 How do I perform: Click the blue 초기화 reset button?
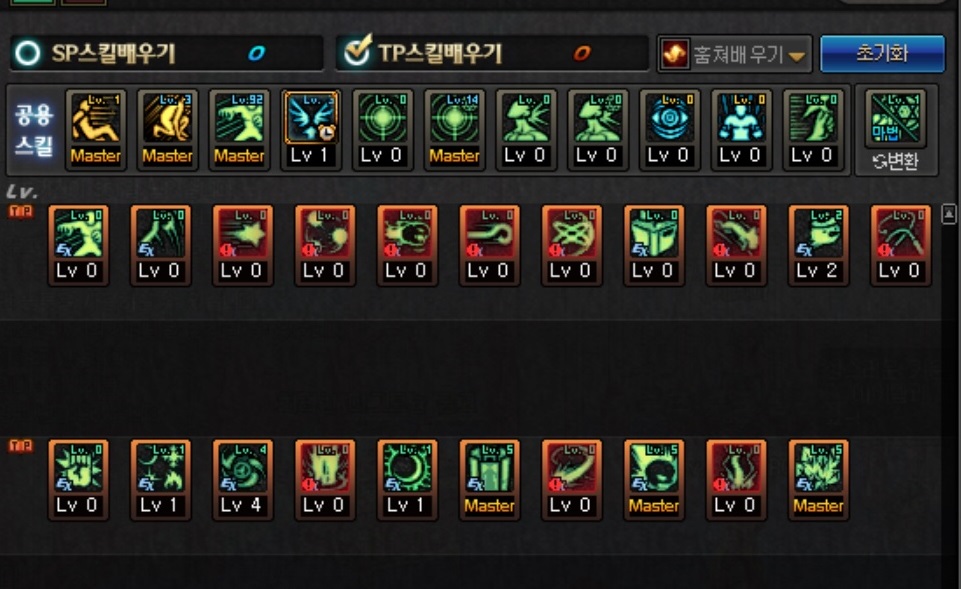click(x=882, y=54)
